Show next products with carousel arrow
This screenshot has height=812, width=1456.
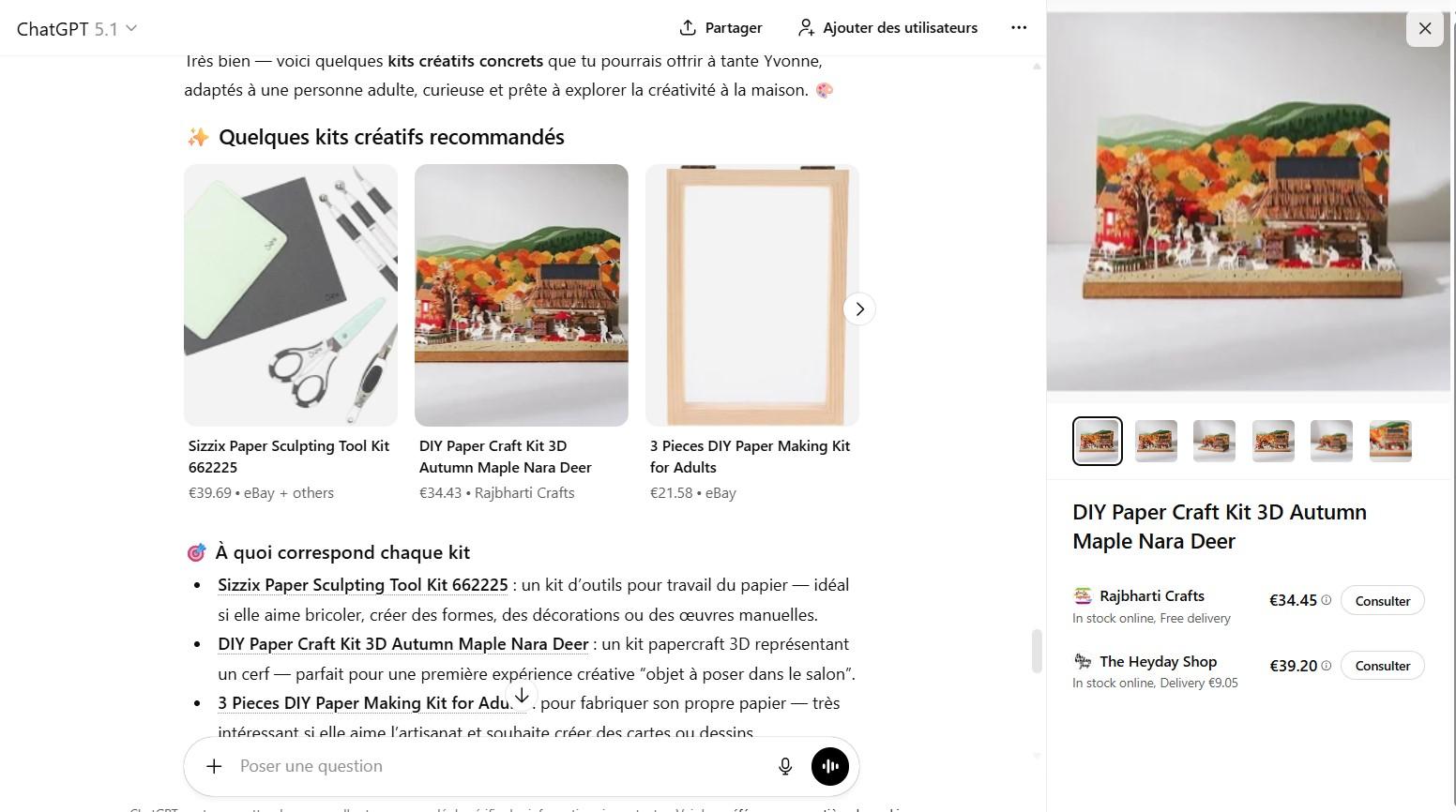(859, 309)
